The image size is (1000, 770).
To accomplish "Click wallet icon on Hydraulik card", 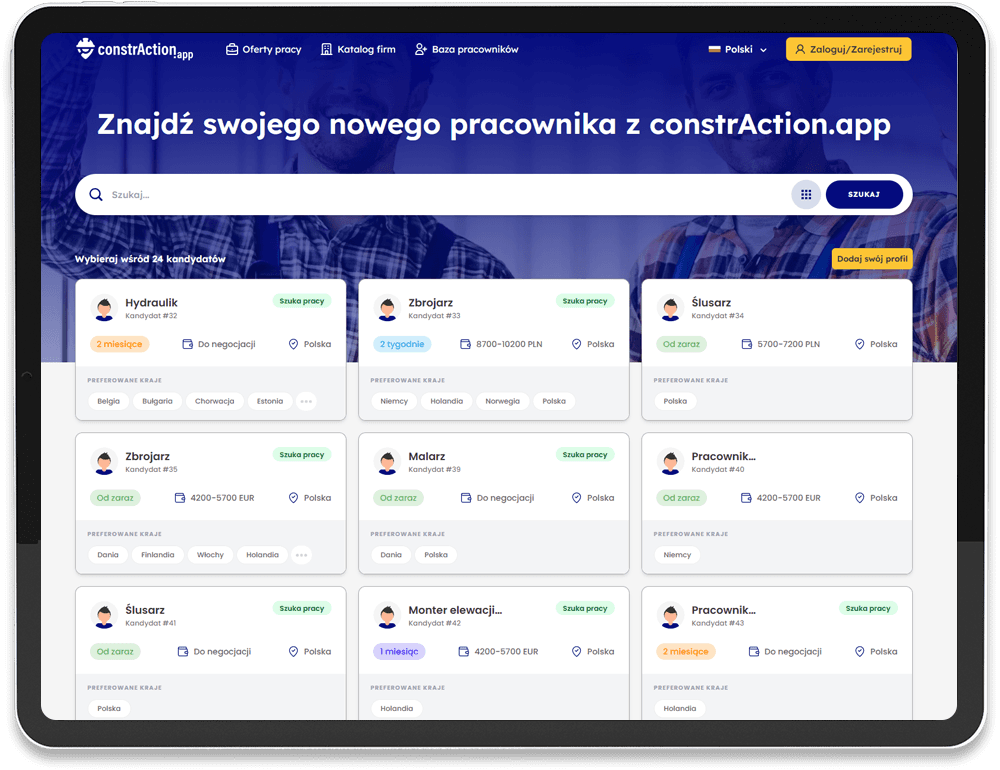I will pos(188,344).
